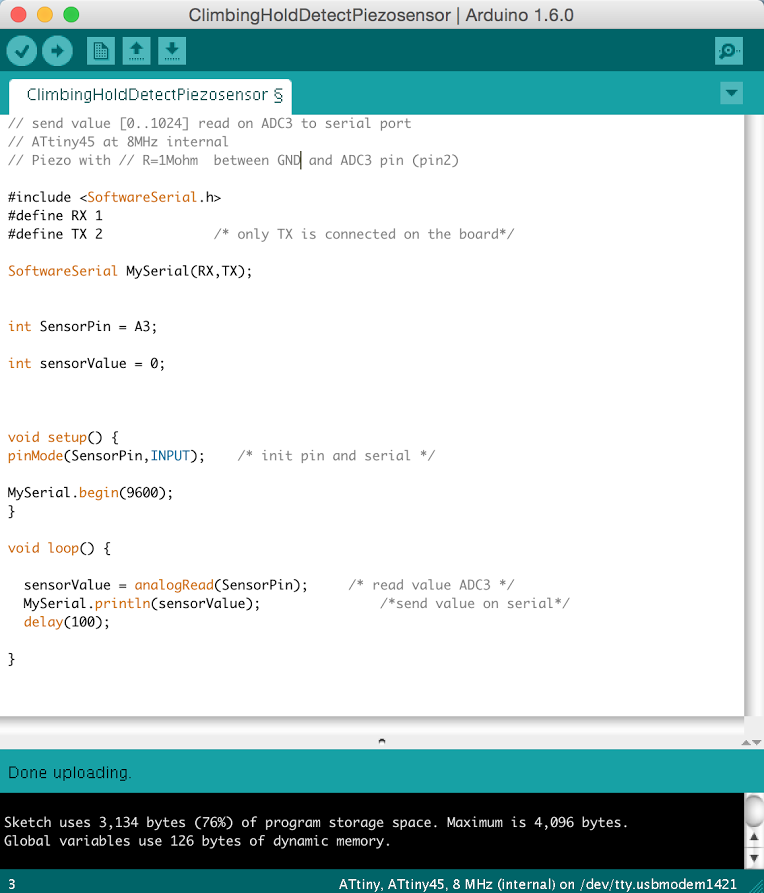Click the 'void setup() {' line
764x893 pixels.
63,437
